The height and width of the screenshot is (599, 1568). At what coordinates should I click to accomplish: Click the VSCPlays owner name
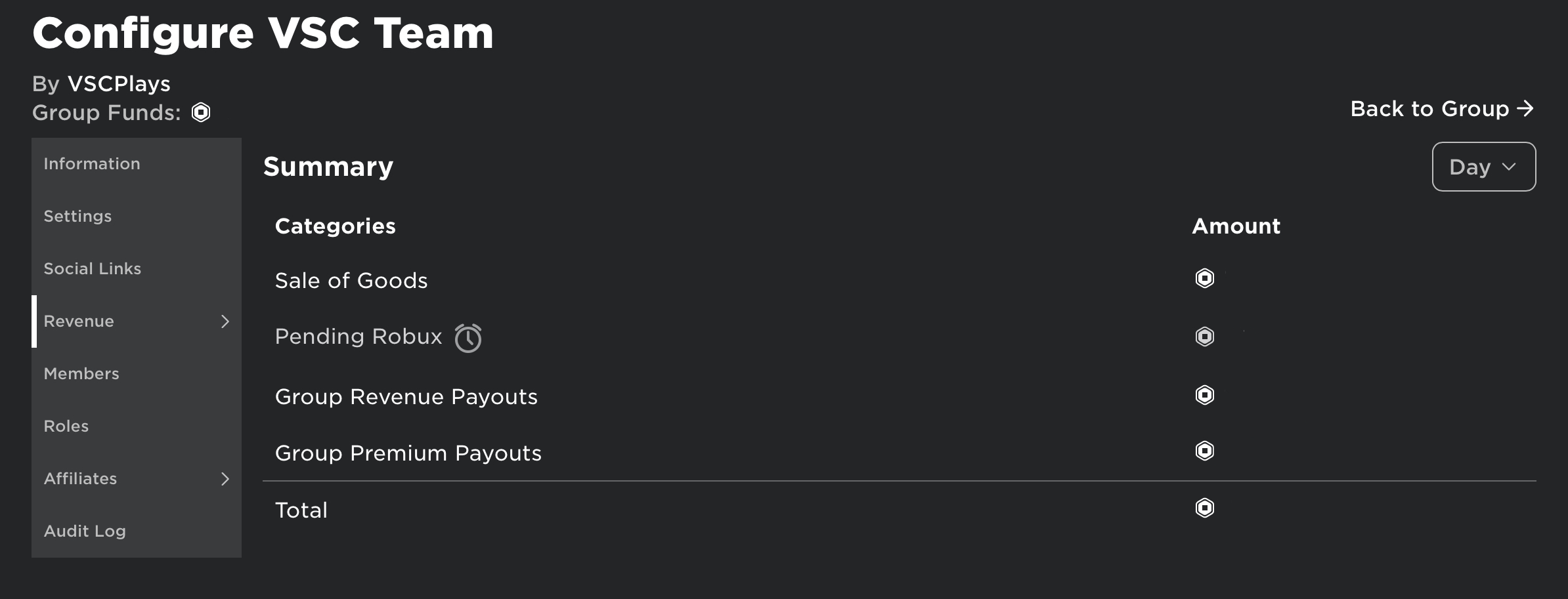(x=118, y=83)
